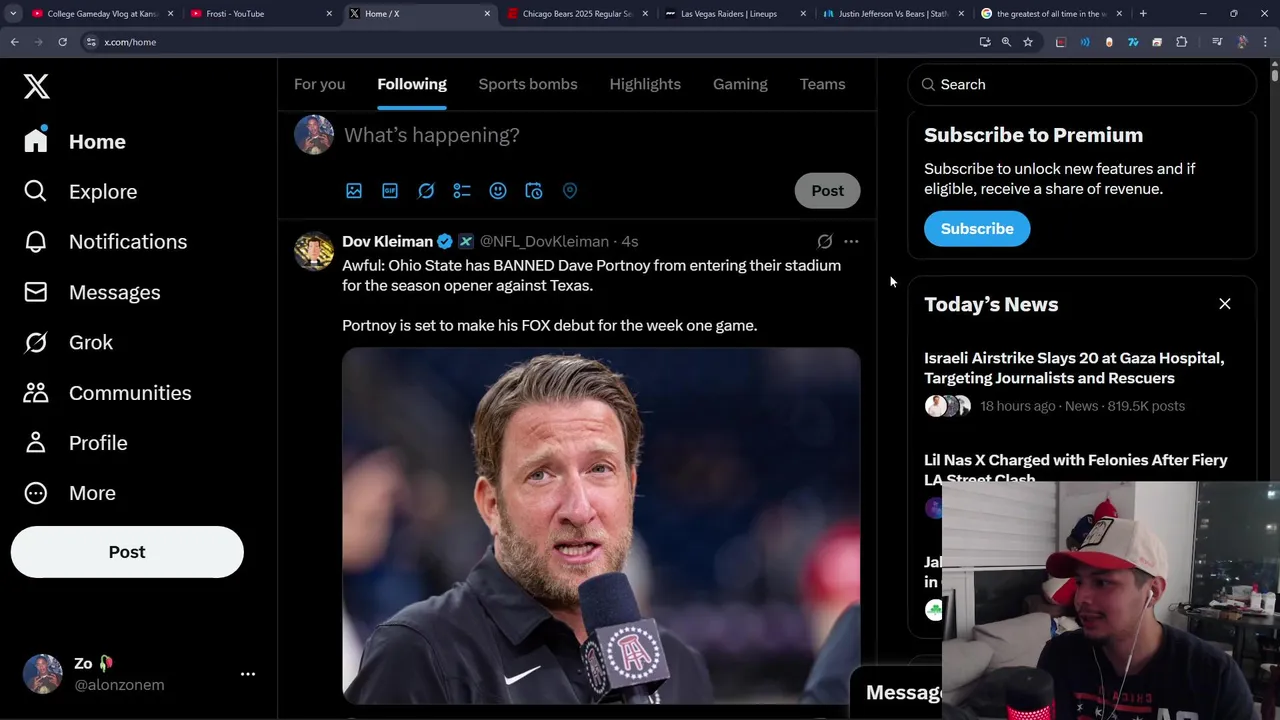Switch to Las Vegas Raiders Lineups tab
1280x720 pixels.
[735, 14]
